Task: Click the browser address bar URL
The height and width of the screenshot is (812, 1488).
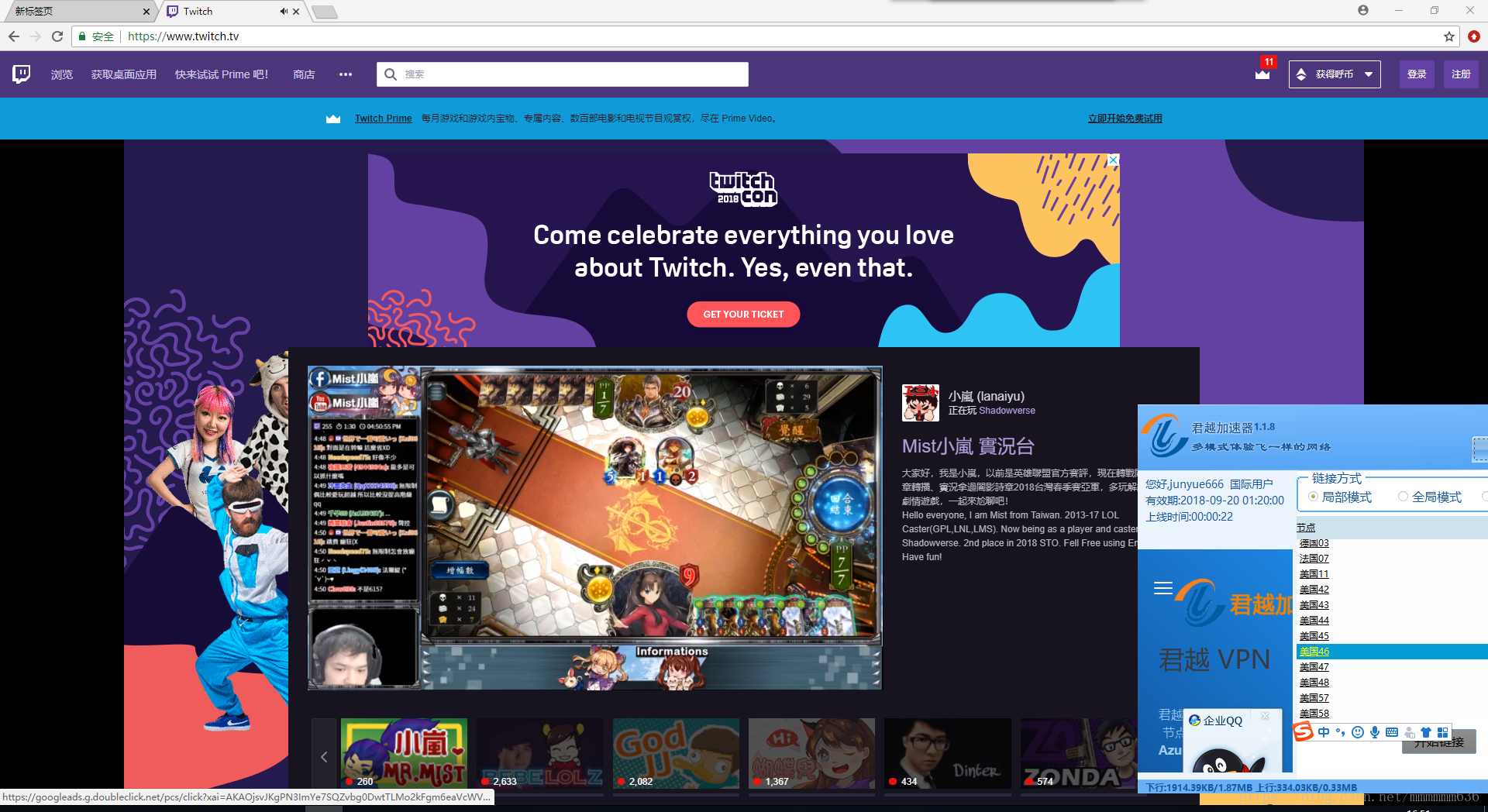Action: pyautogui.click(x=183, y=36)
